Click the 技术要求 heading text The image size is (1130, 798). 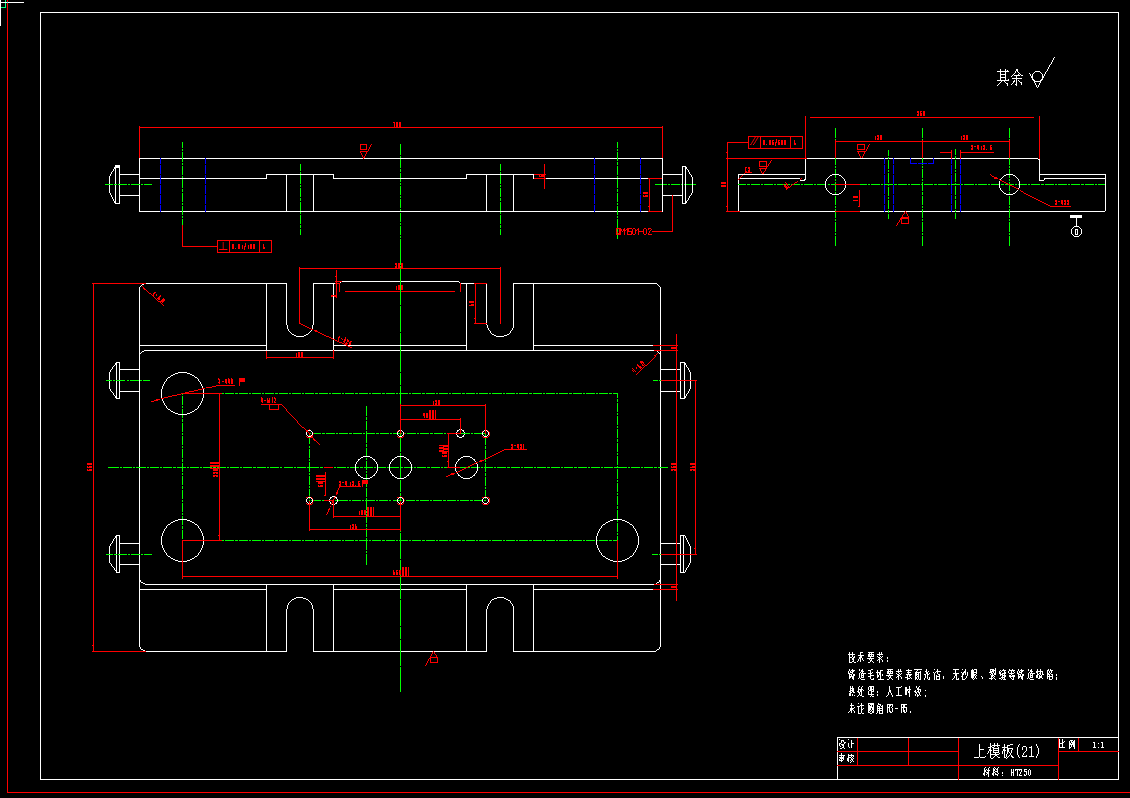point(868,658)
